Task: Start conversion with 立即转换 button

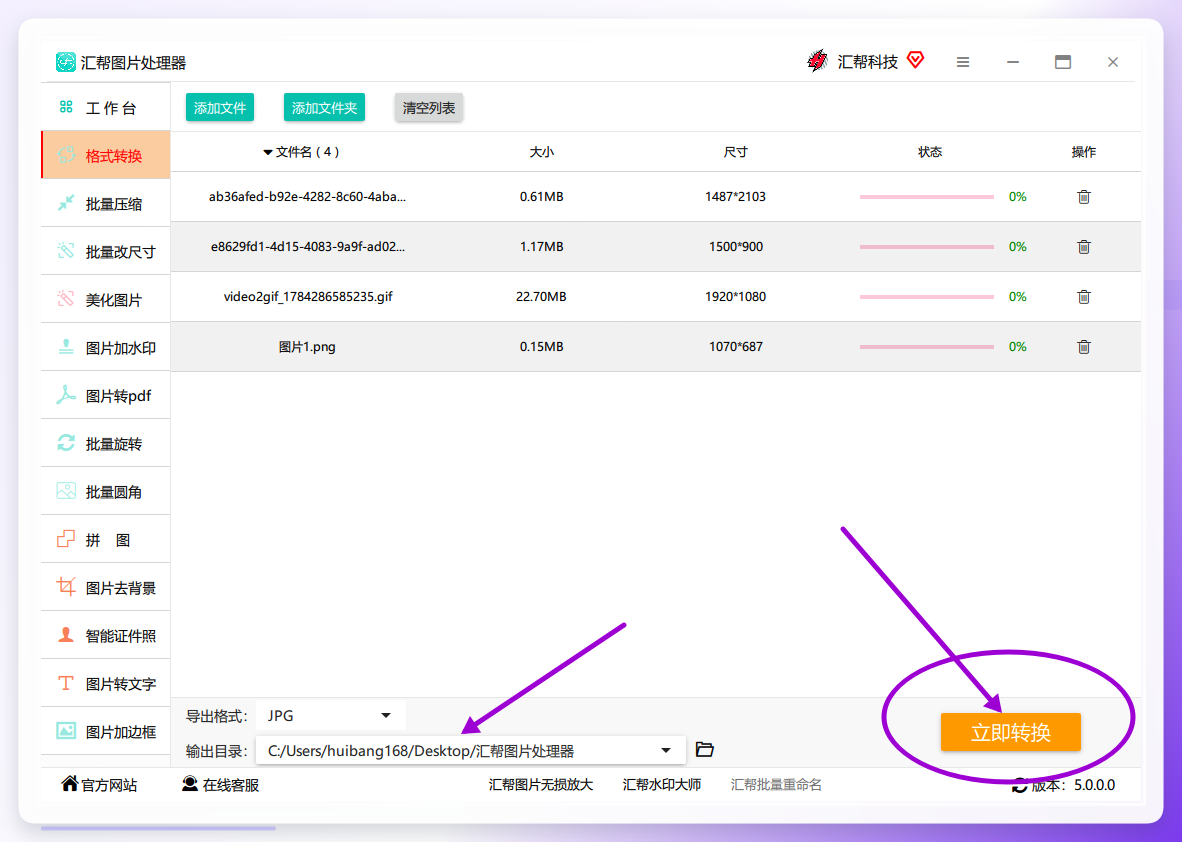Action: pyautogui.click(x=1010, y=732)
